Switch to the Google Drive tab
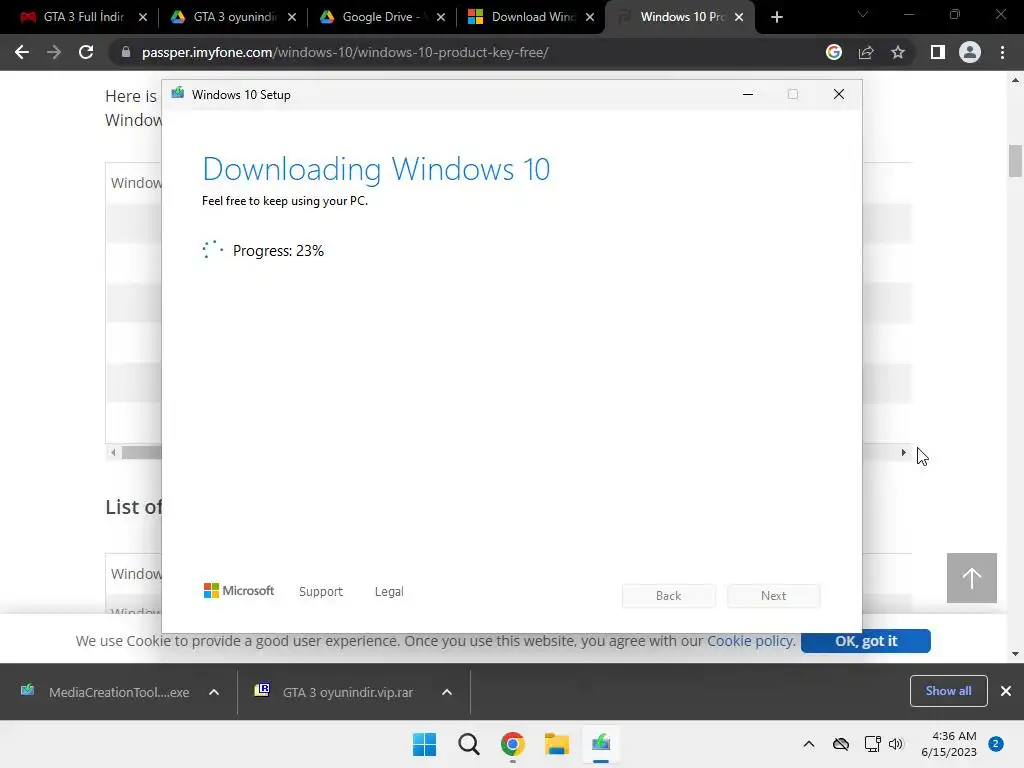Viewport: 1024px width, 768px height. 380,17
